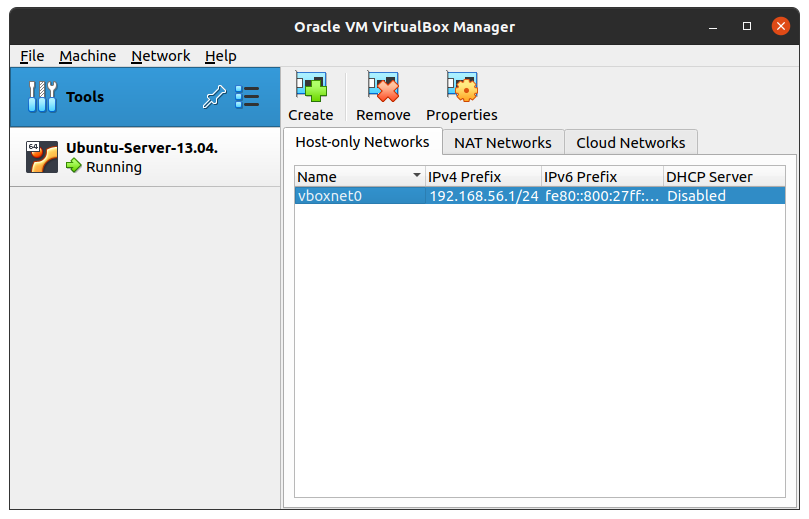The width and height of the screenshot is (809, 519).
Task: Select the Ubuntu-Server-13.04. machine name
Action: coord(142,148)
